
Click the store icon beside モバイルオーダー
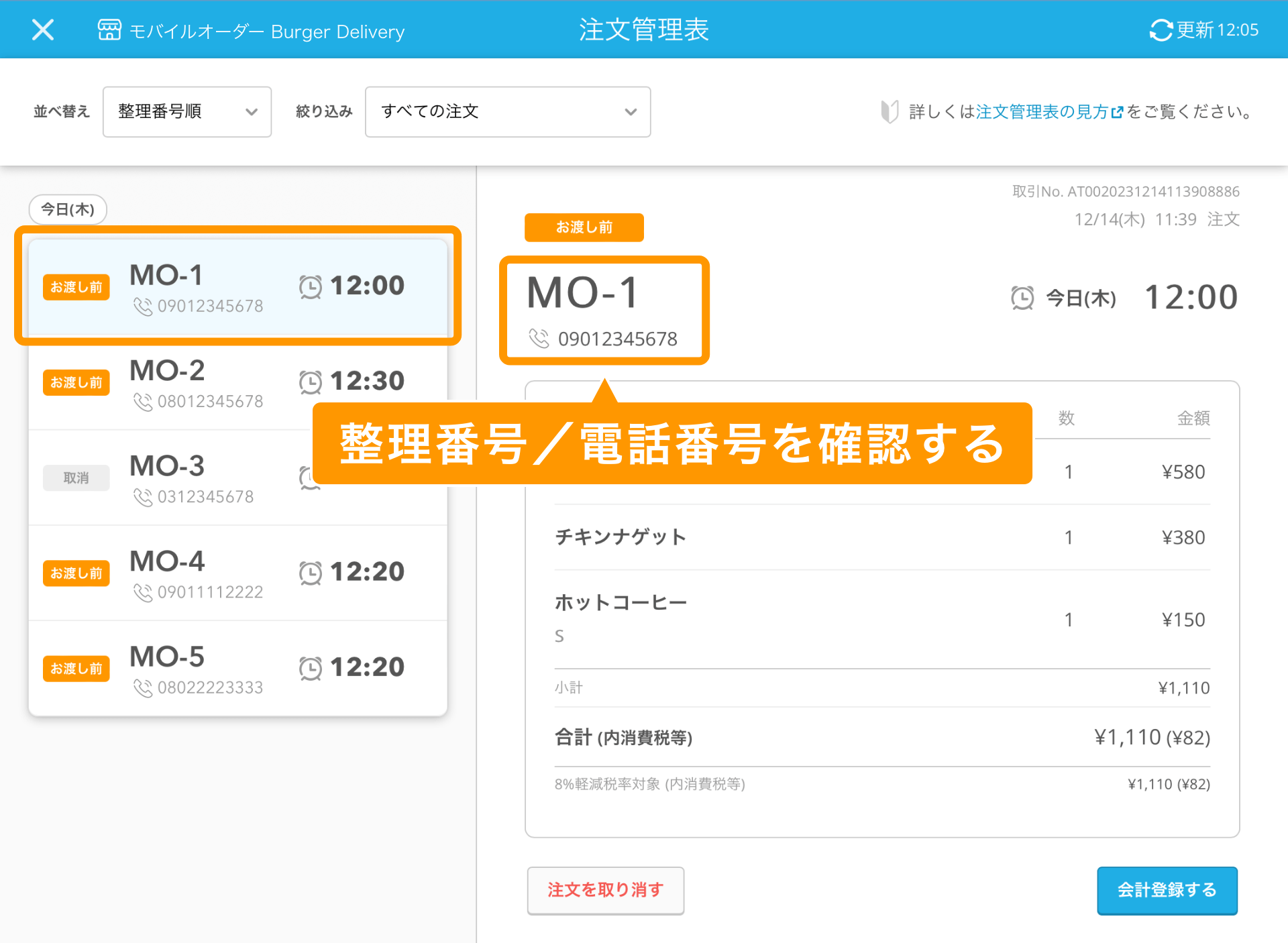click(x=109, y=30)
